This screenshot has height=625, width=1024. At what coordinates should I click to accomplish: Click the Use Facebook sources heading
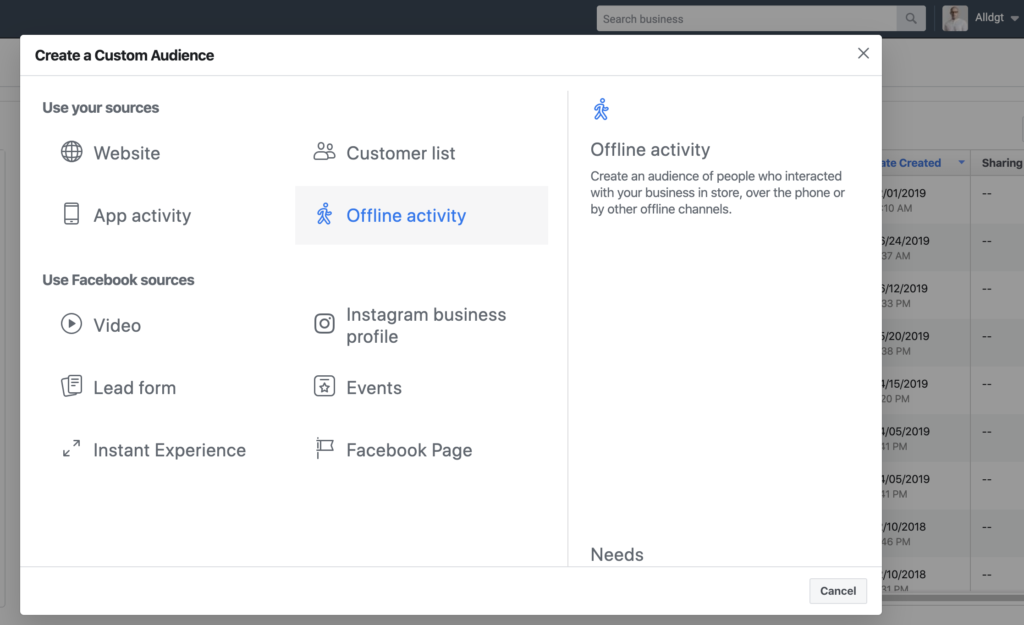point(118,280)
